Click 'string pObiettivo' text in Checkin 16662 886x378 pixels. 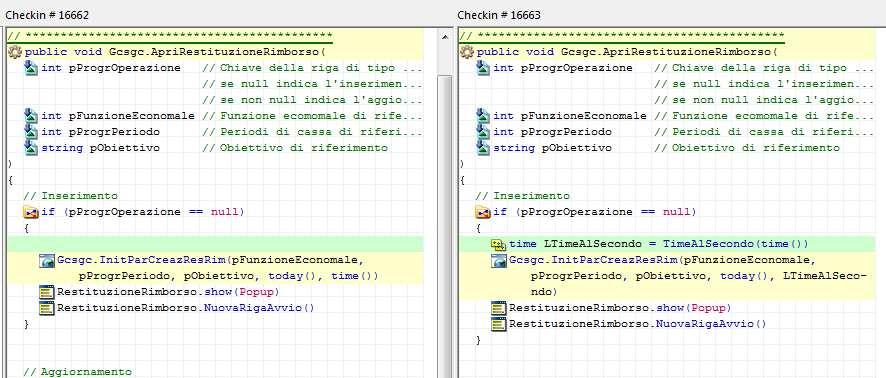101,148
